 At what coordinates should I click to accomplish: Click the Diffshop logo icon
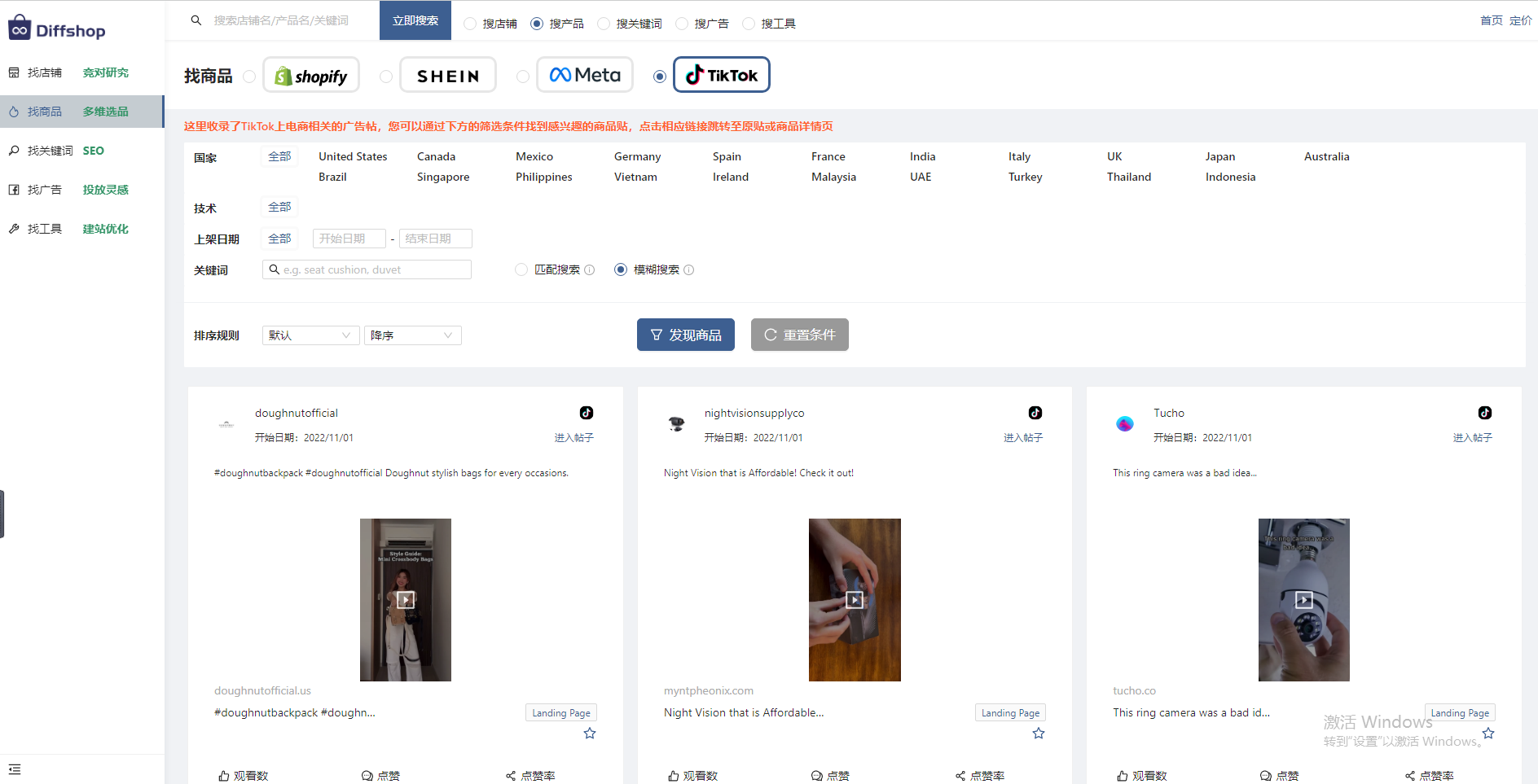point(20,28)
